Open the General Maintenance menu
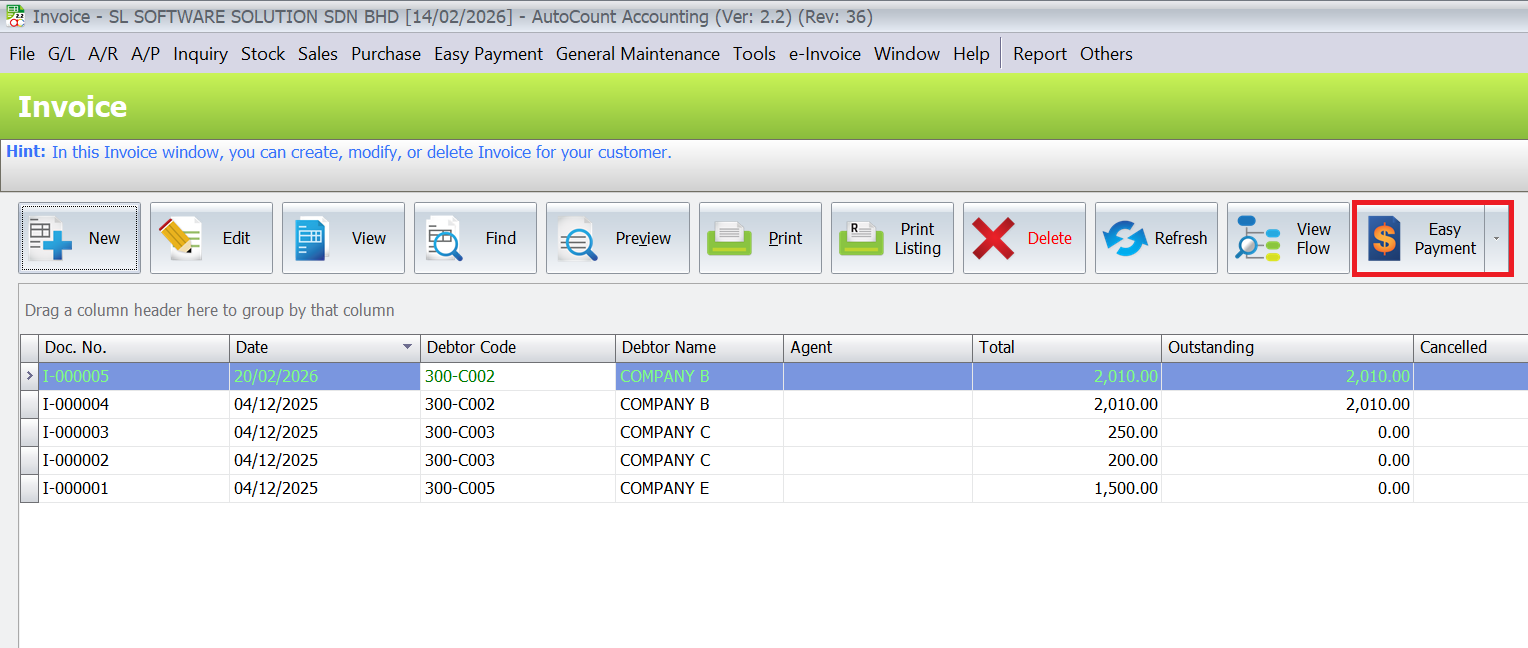The height and width of the screenshot is (648, 1528). [x=637, y=54]
